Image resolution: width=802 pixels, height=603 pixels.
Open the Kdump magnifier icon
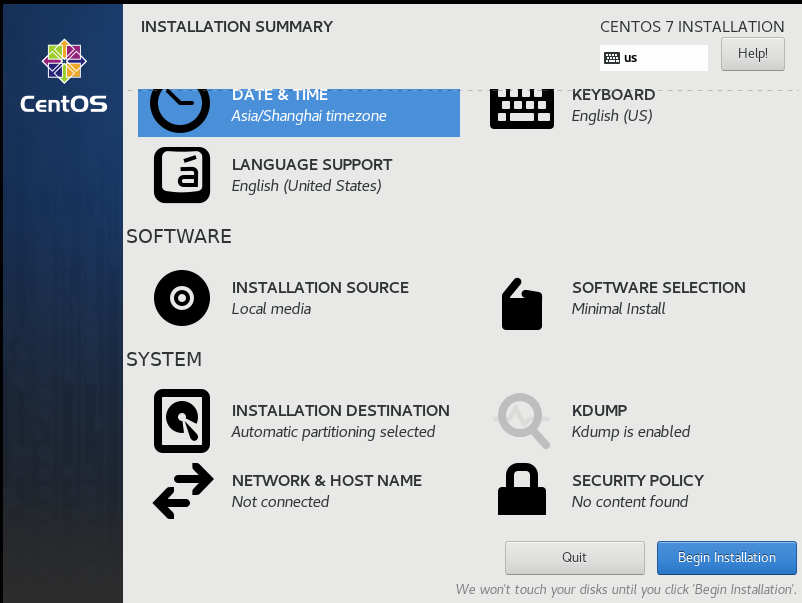point(523,420)
